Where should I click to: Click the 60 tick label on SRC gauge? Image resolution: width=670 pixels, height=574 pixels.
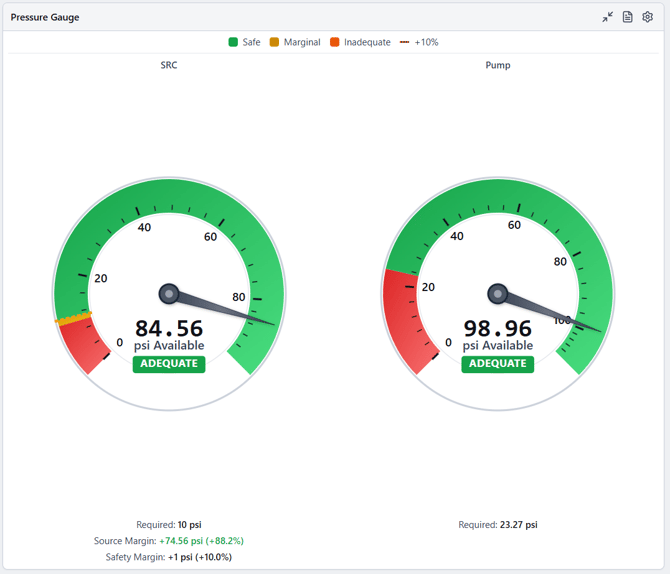210,237
